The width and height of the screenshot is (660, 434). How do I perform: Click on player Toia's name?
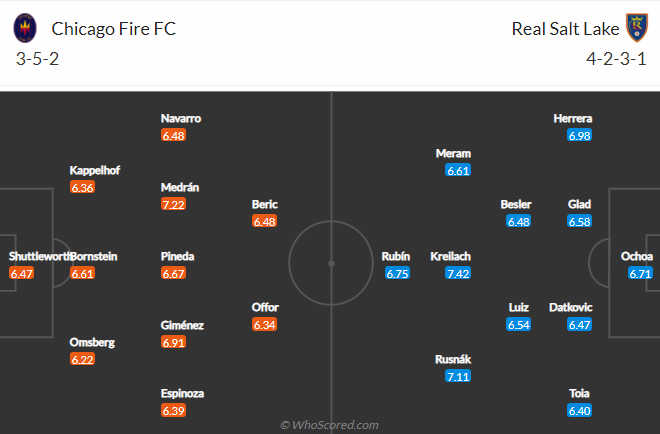(579, 394)
